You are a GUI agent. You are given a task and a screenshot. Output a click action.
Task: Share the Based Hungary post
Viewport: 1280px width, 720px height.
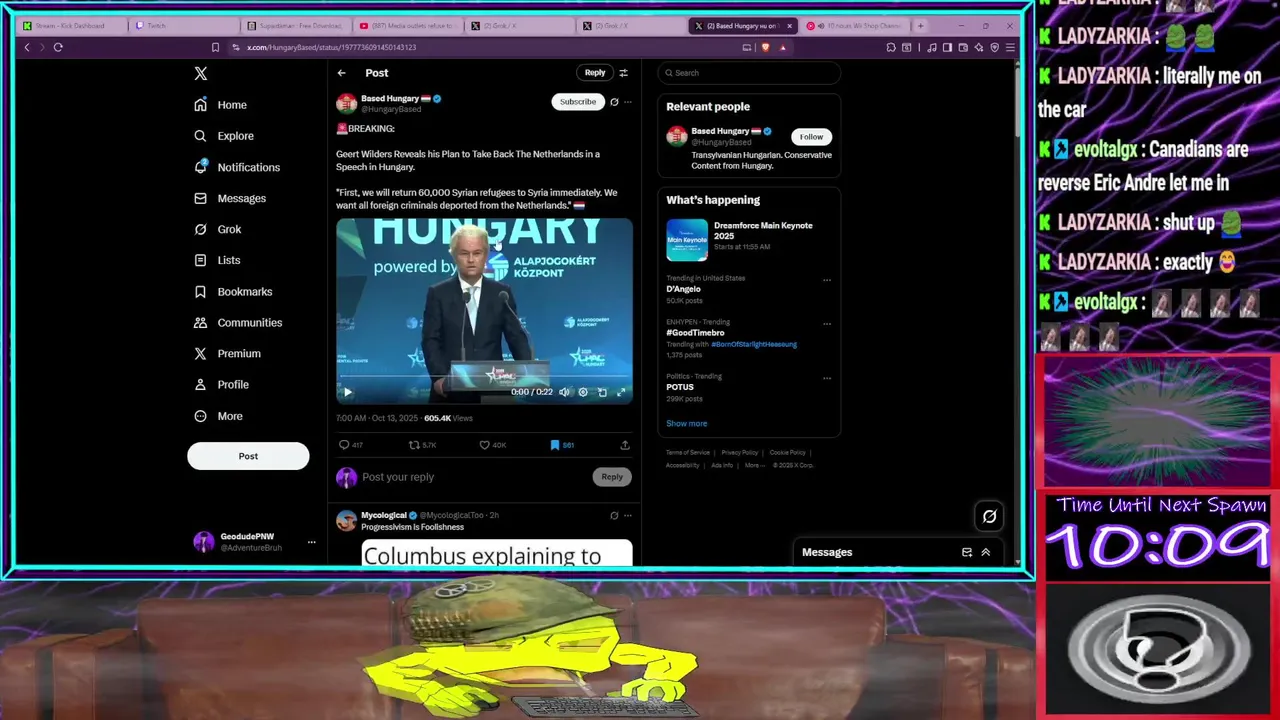pyautogui.click(x=625, y=445)
